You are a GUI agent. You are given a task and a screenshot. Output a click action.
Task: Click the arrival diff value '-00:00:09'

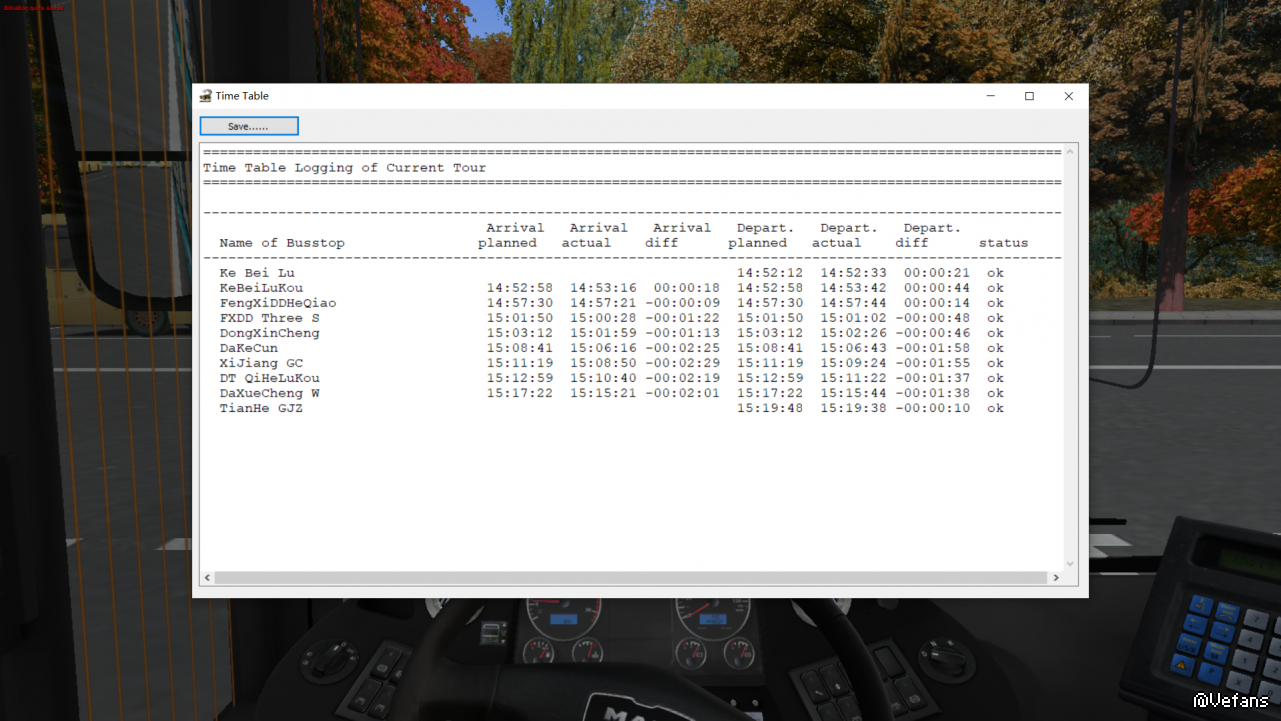point(683,303)
